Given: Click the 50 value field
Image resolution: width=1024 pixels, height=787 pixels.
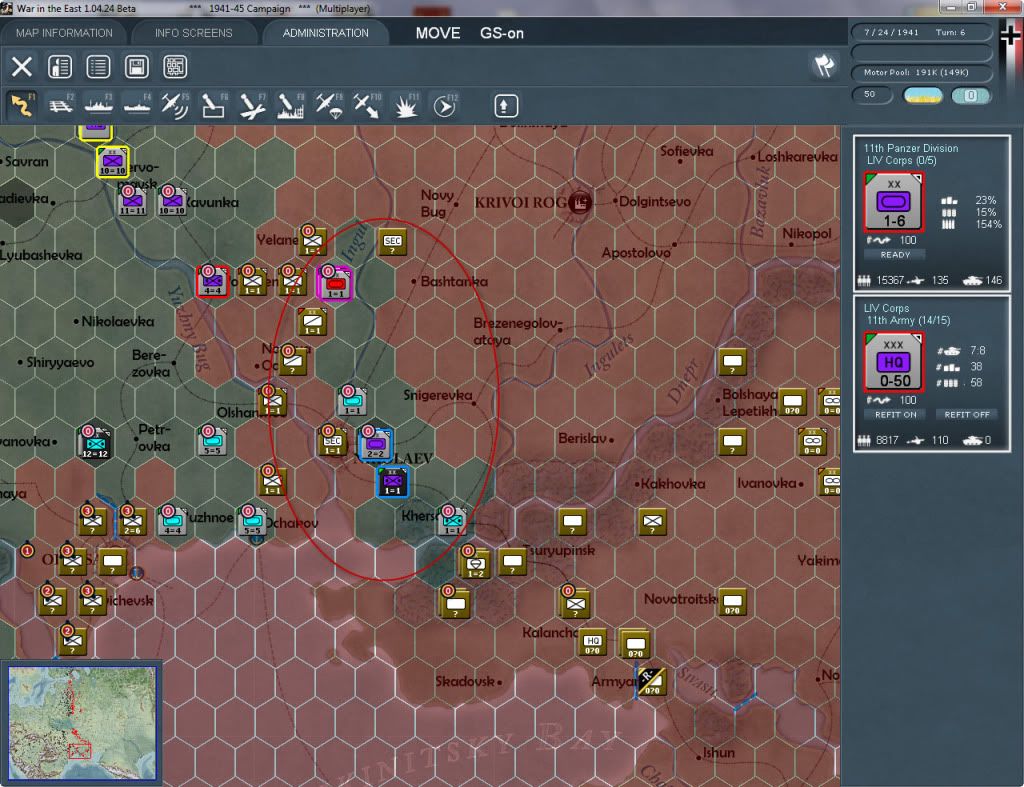Looking at the screenshot, I should (872, 95).
